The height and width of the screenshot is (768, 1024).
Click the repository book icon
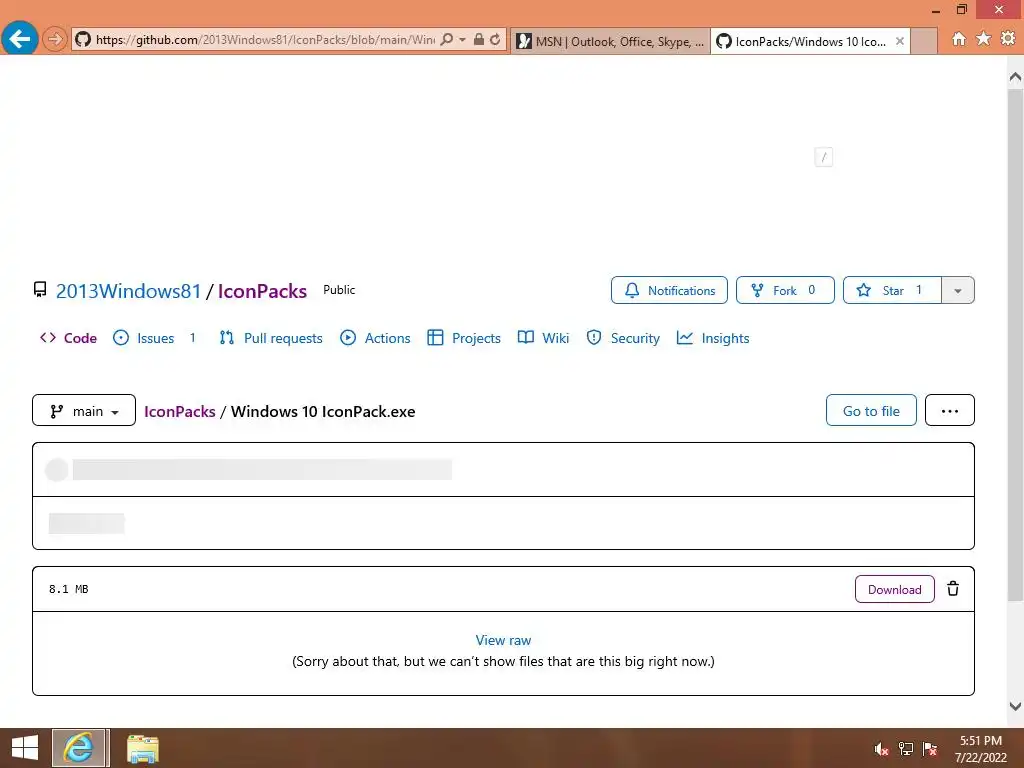pyautogui.click(x=40, y=289)
